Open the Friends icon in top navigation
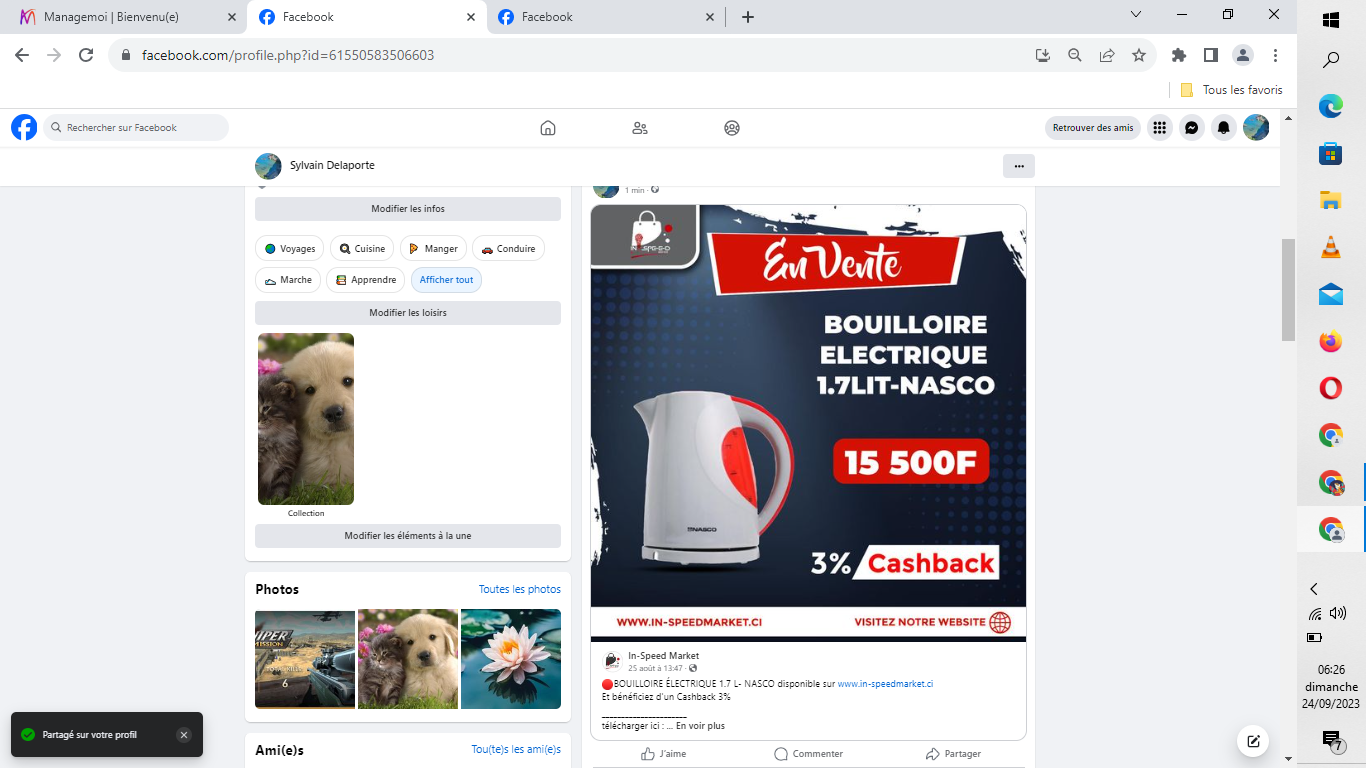The image size is (1366, 768). (640, 128)
